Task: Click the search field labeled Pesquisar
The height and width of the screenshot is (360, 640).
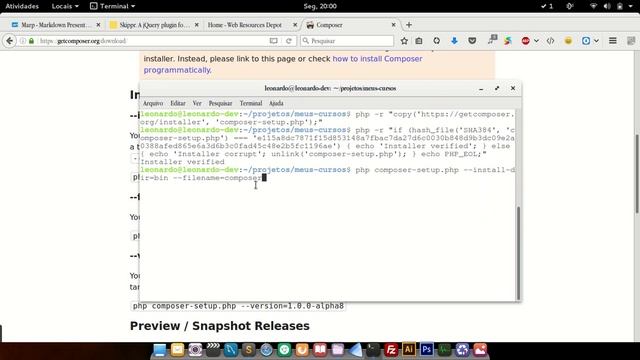Action: [x=347, y=41]
